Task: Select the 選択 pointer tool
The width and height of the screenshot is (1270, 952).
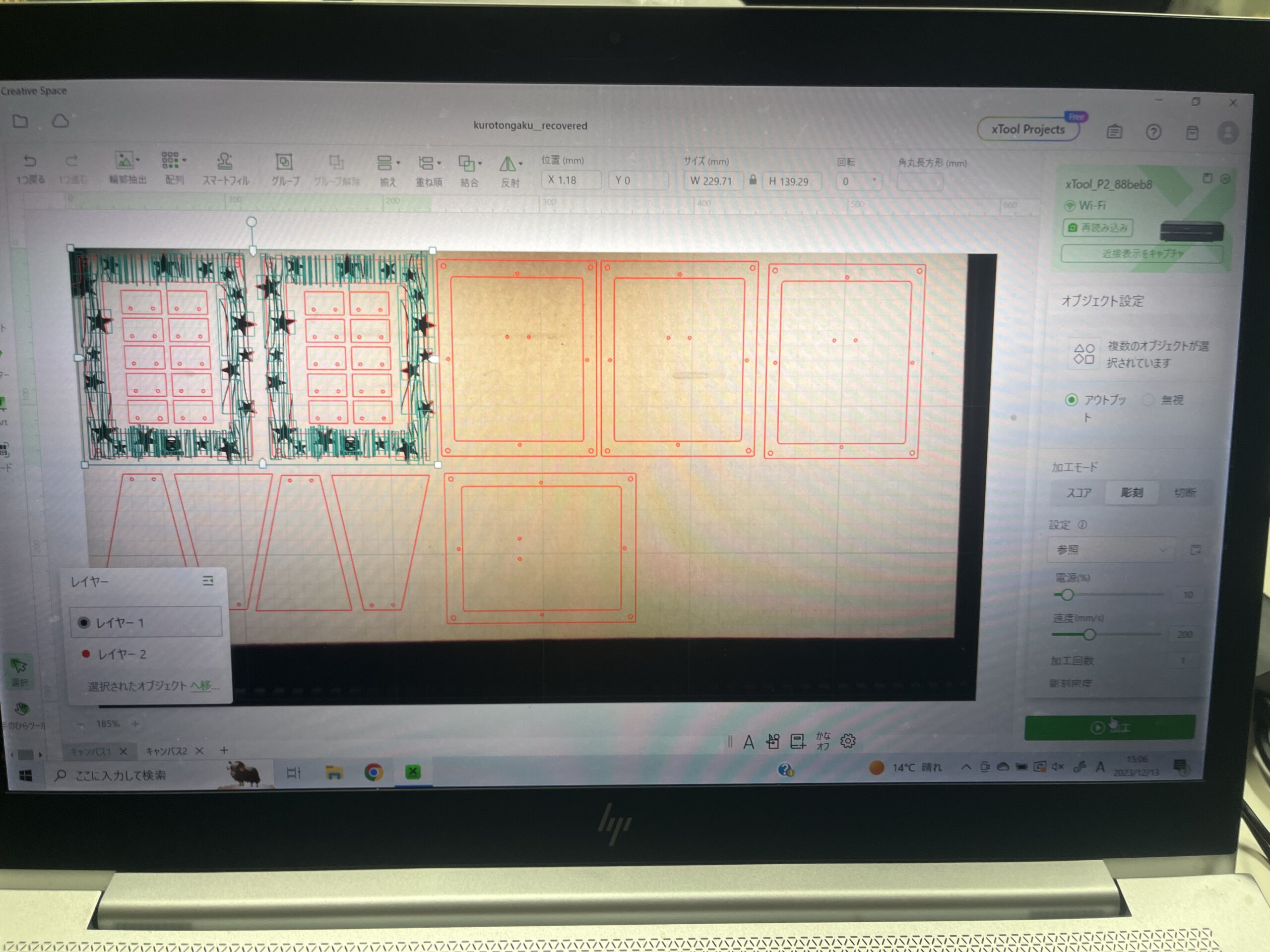Action: pos(19,672)
